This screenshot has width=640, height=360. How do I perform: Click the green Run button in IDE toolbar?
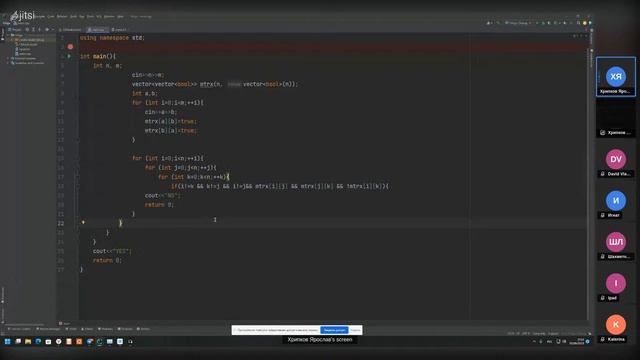tap(537, 23)
